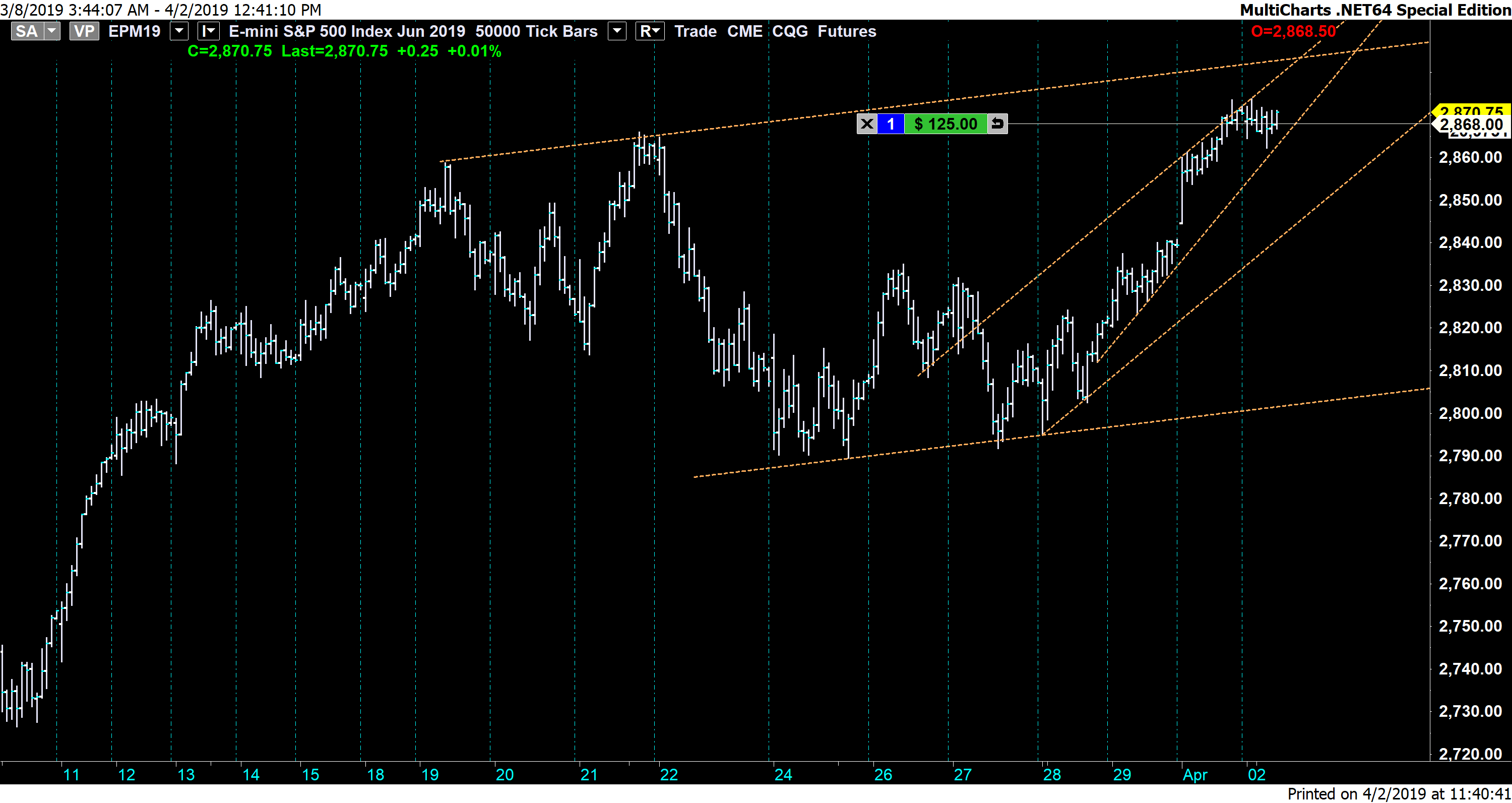The height and width of the screenshot is (803, 1512).
Task: Click the 2,800.00 price scale label
Action: click(x=1470, y=413)
